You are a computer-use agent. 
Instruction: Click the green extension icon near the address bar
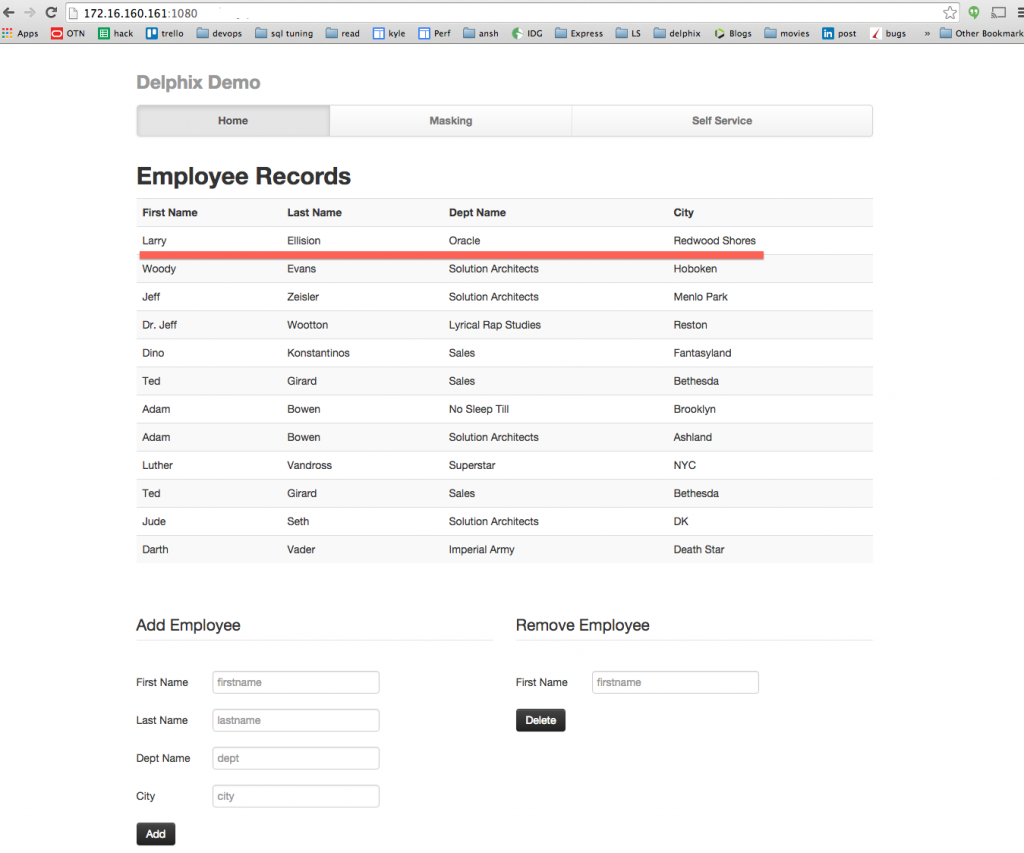[x=973, y=14]
